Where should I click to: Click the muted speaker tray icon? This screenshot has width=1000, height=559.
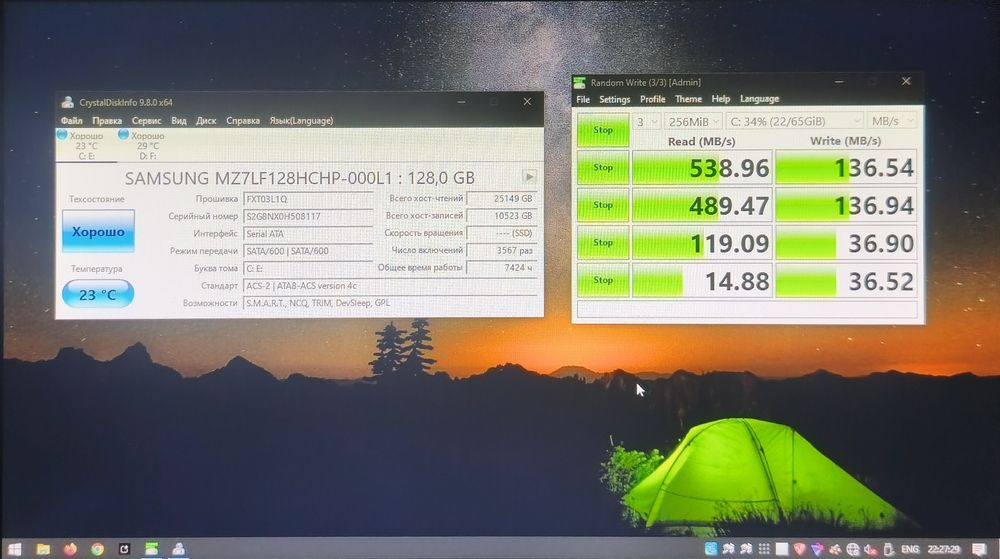pyautogui.click(x=871, y=549)
